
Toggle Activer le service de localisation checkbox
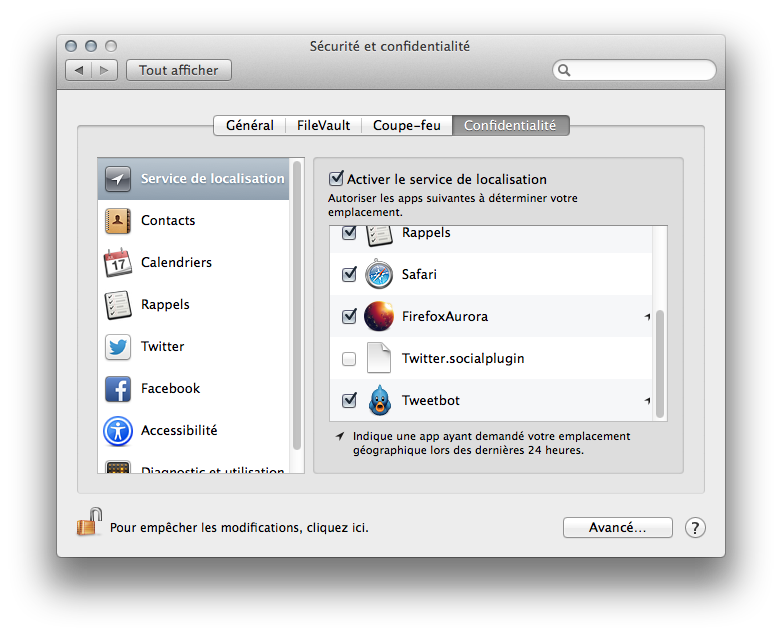336,178
